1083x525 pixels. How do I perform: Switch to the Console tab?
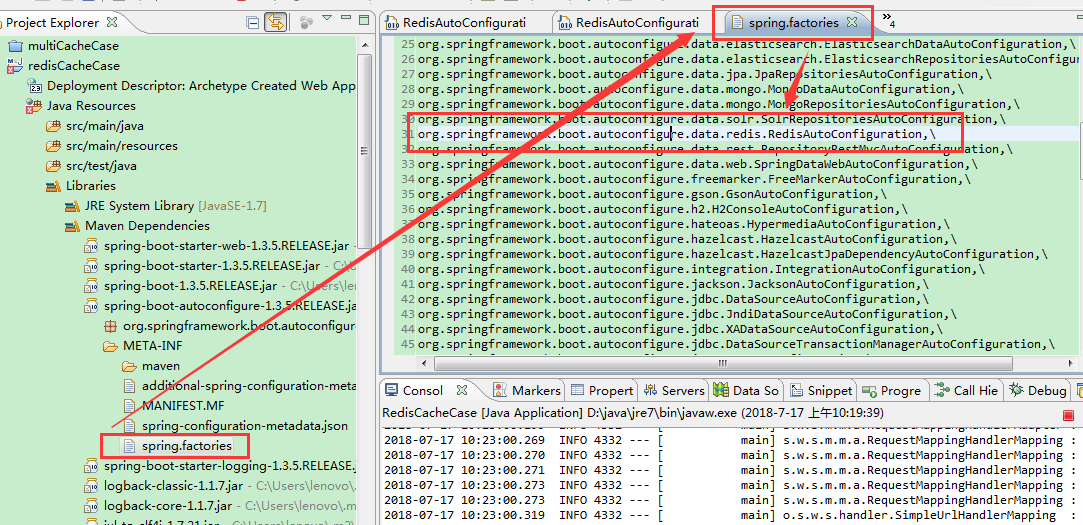[x=423, y=390]
